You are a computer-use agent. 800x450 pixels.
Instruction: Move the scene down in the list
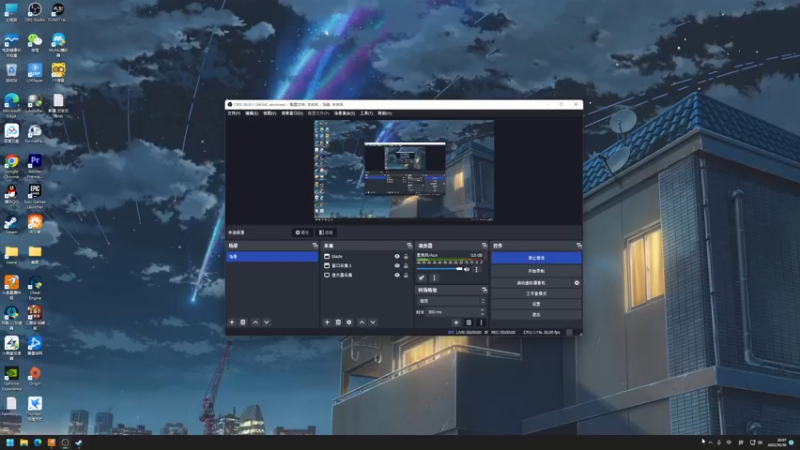266,322
